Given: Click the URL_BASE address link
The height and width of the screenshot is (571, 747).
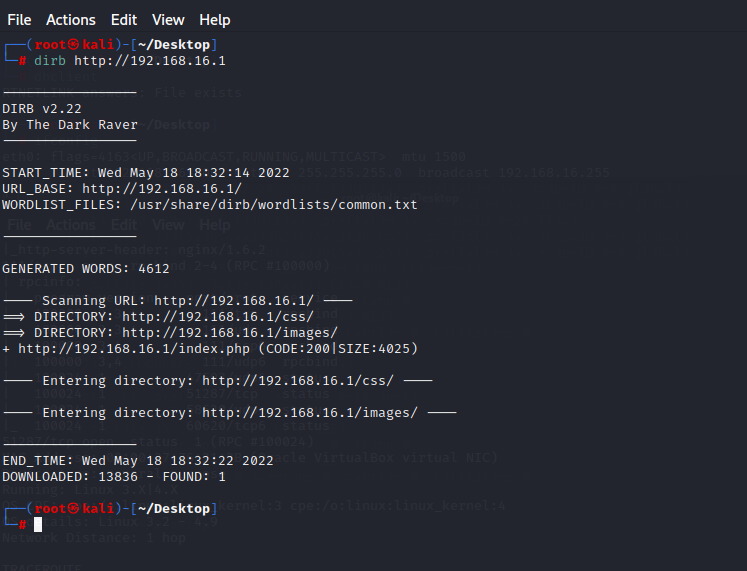Looking at the screenshot, I should click(x=162, y=189).
